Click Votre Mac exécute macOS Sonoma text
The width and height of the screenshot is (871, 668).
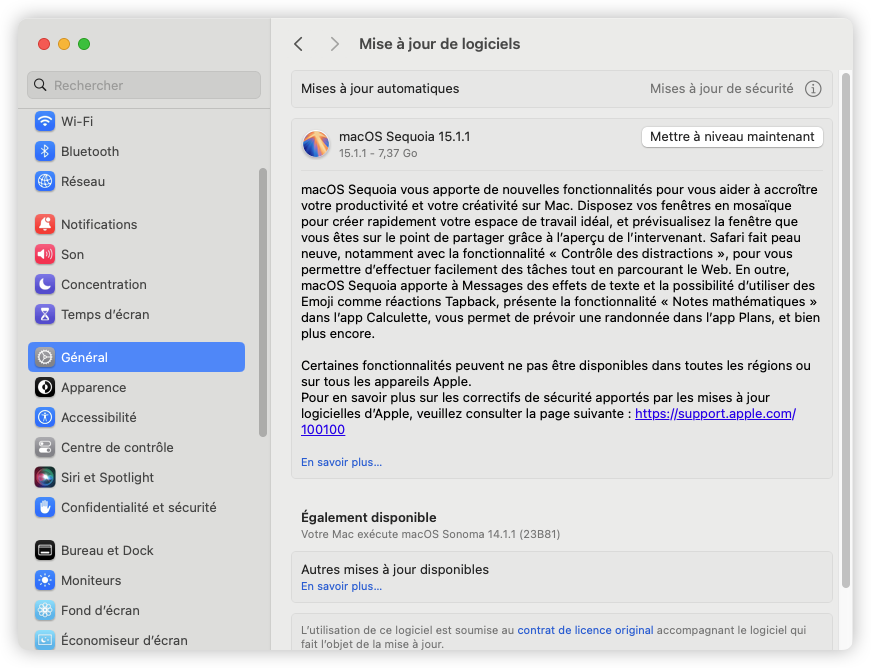430,534
